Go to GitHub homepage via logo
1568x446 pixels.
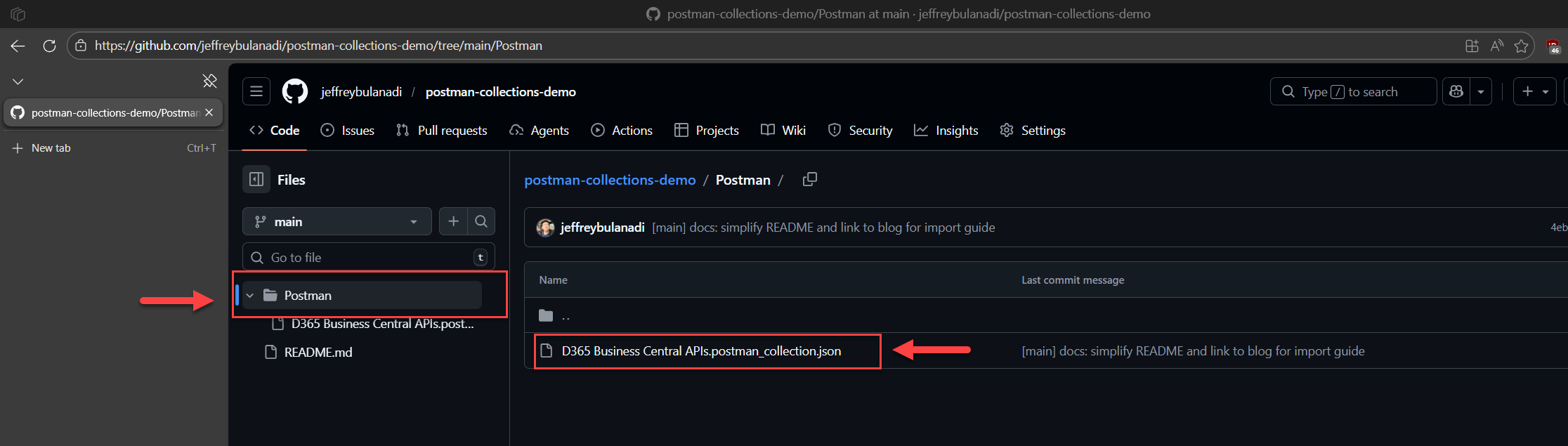coord(295,91)
